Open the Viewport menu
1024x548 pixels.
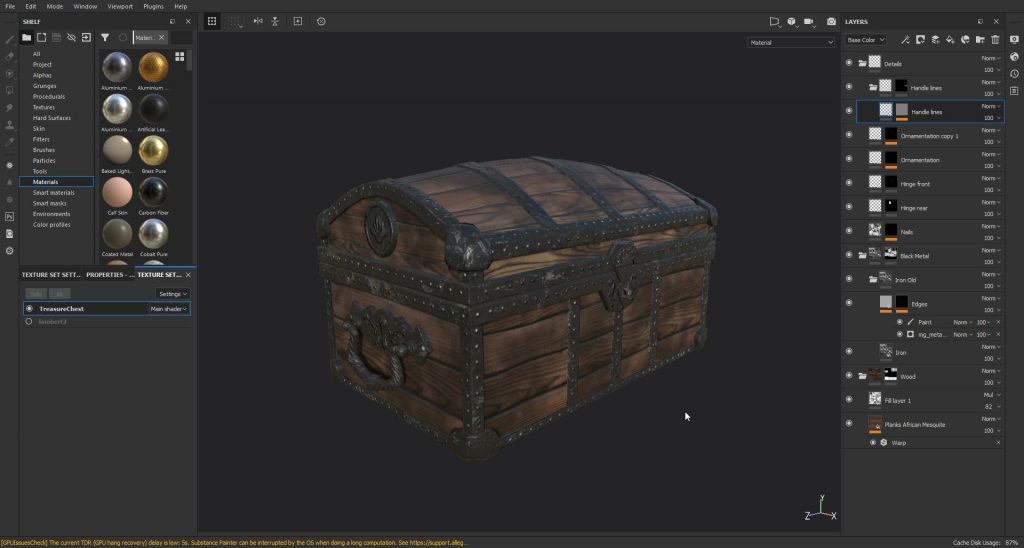click(120, 6)
